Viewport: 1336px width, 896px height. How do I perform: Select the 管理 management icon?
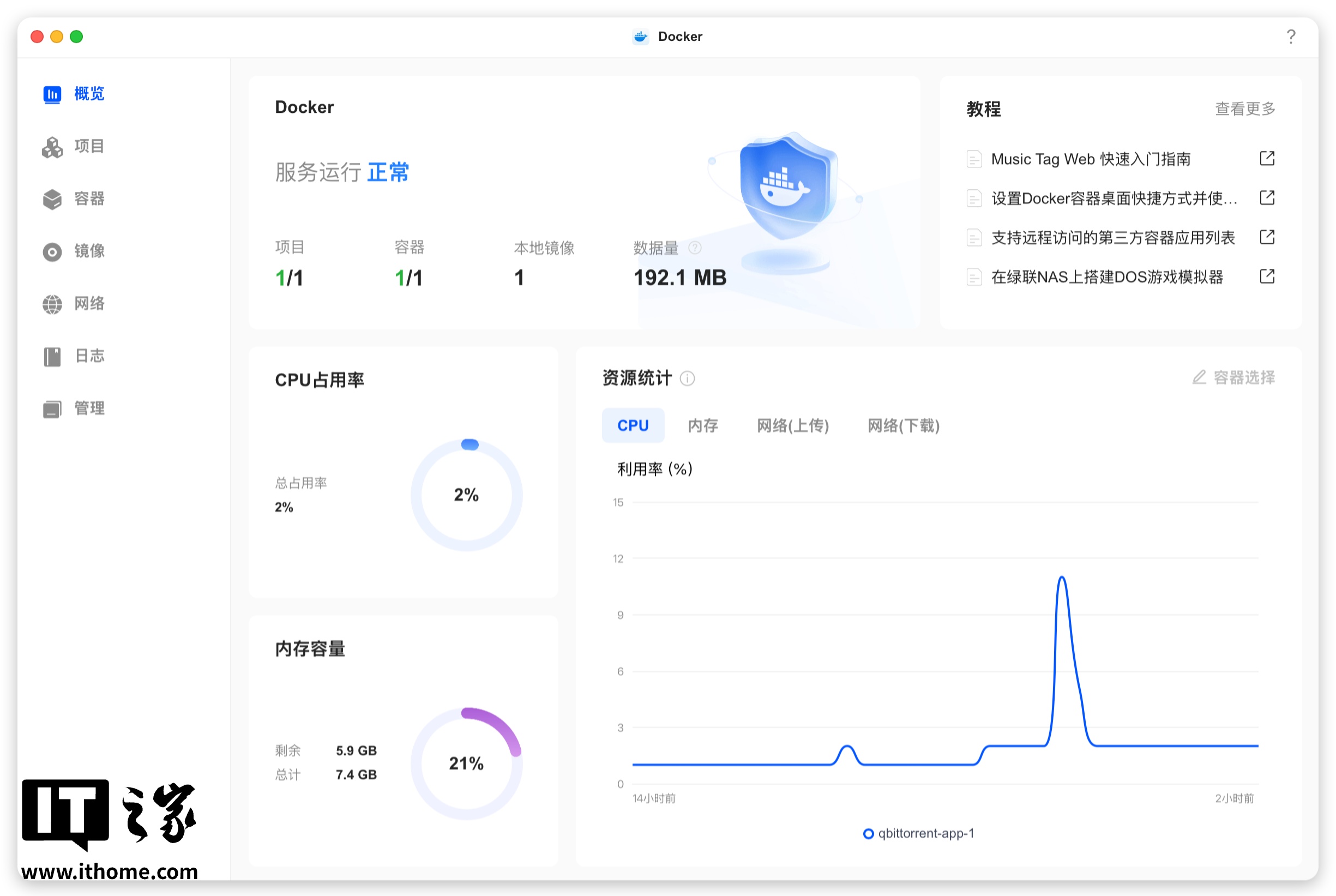tap(52, 409)
